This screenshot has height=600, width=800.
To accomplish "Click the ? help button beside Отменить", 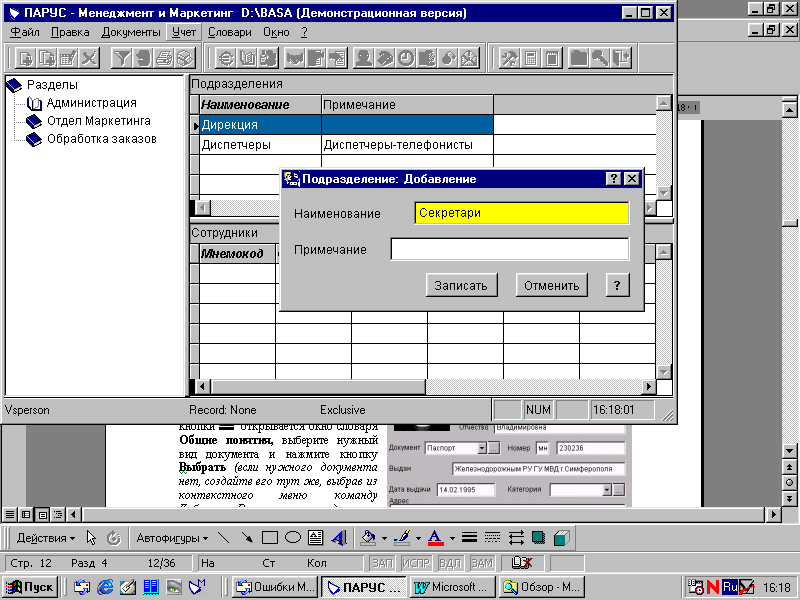I will 617,285.
